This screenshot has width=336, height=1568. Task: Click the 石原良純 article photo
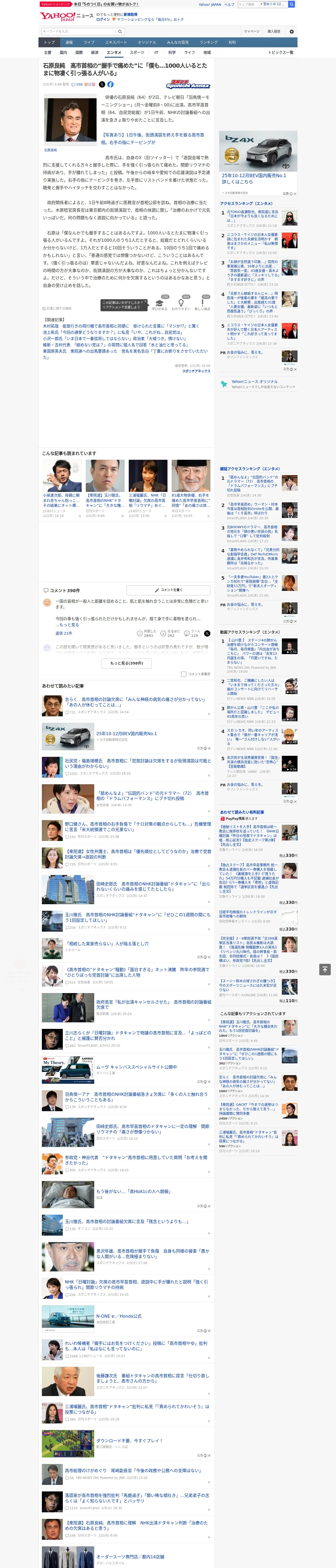[x=70, y=120]
